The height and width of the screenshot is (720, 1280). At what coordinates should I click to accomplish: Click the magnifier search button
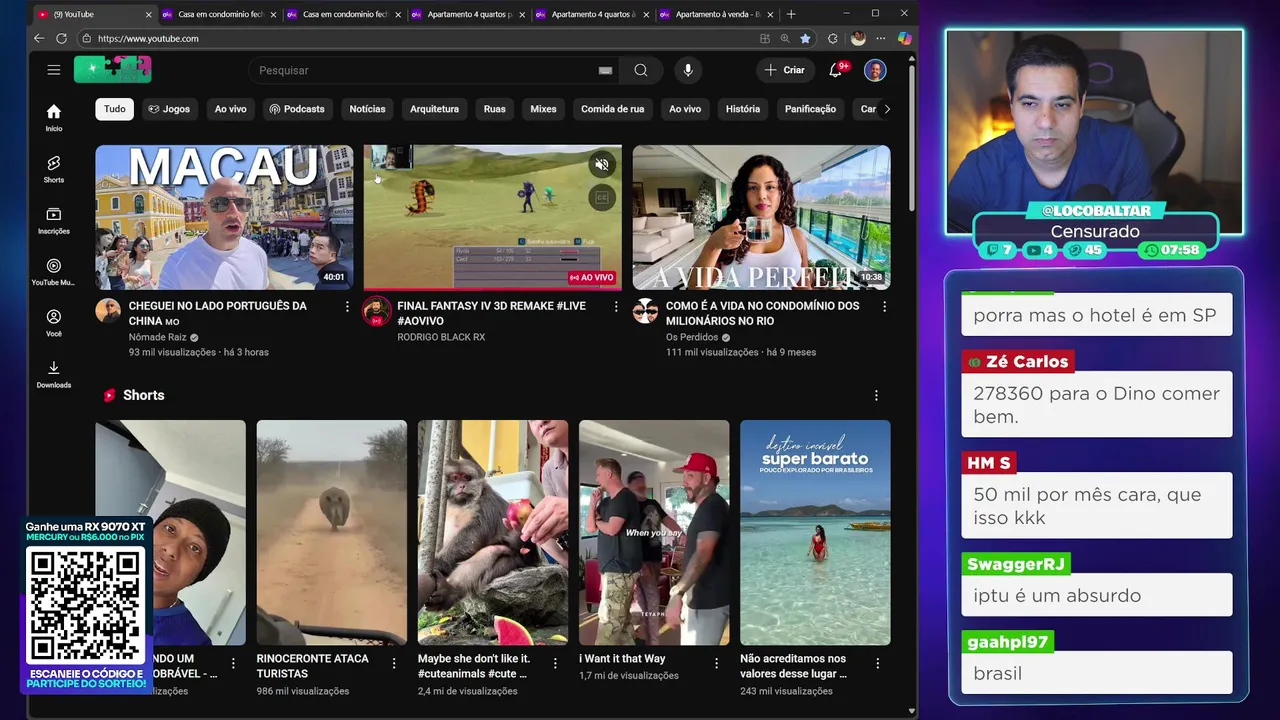(x=641, y=70)
